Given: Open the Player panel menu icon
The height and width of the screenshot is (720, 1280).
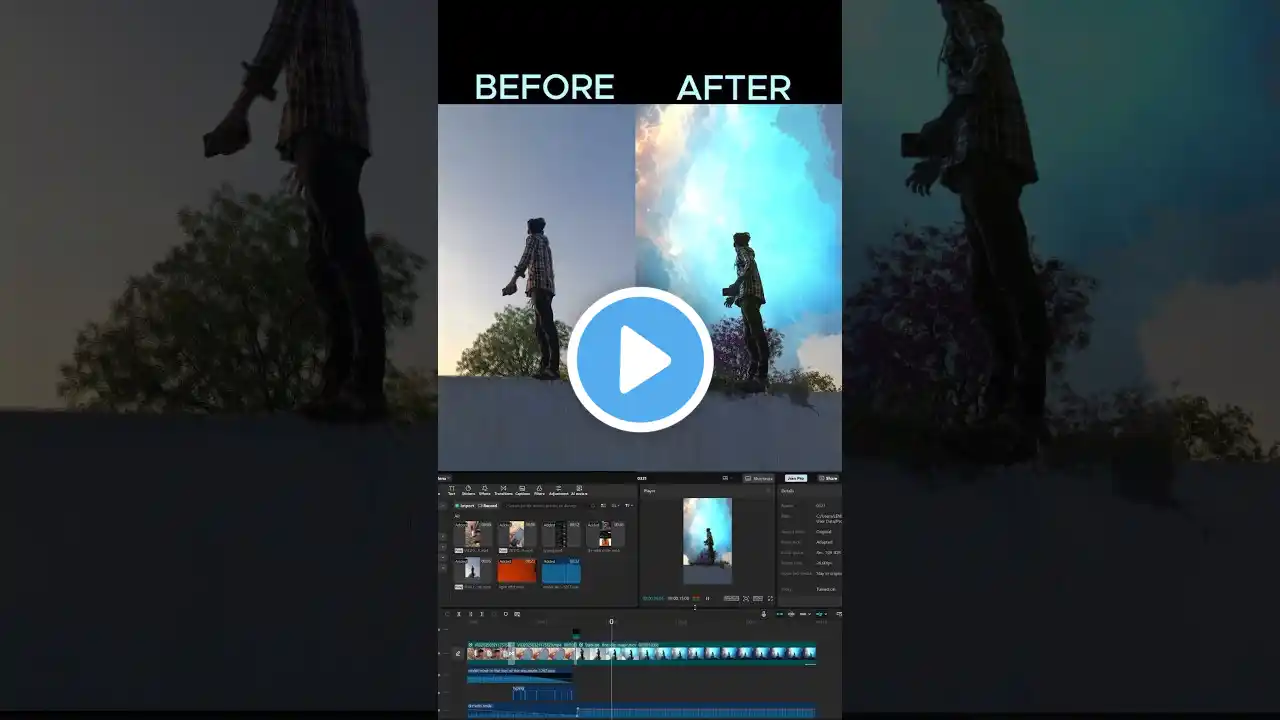Looking at the screenshot, I should point(768,491).
